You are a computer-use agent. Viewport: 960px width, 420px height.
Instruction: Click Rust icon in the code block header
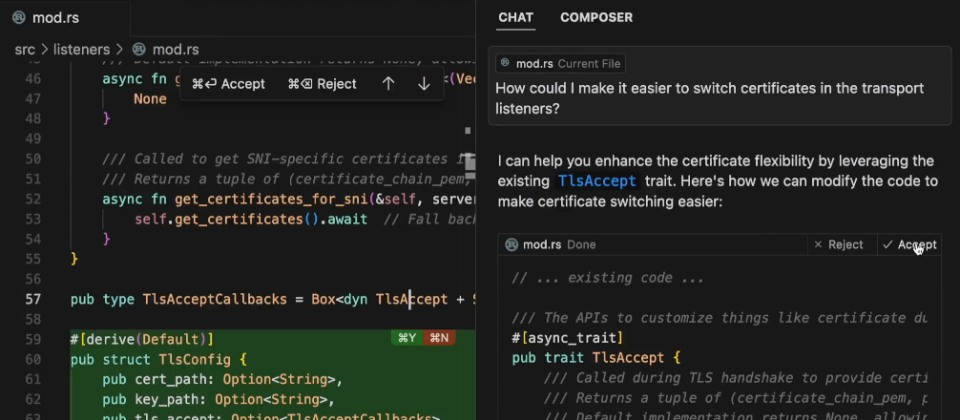point(511,245)
